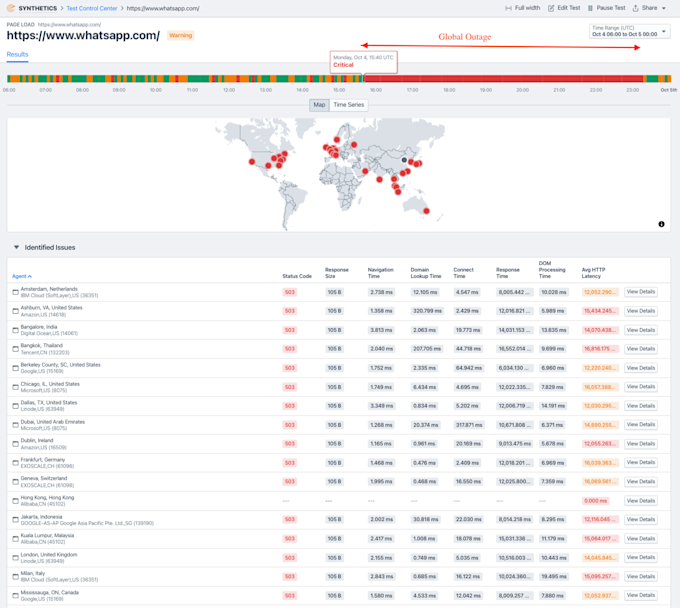Click the agent icon for Milan, Italy
Screen dimensions: 680x608
15,576
